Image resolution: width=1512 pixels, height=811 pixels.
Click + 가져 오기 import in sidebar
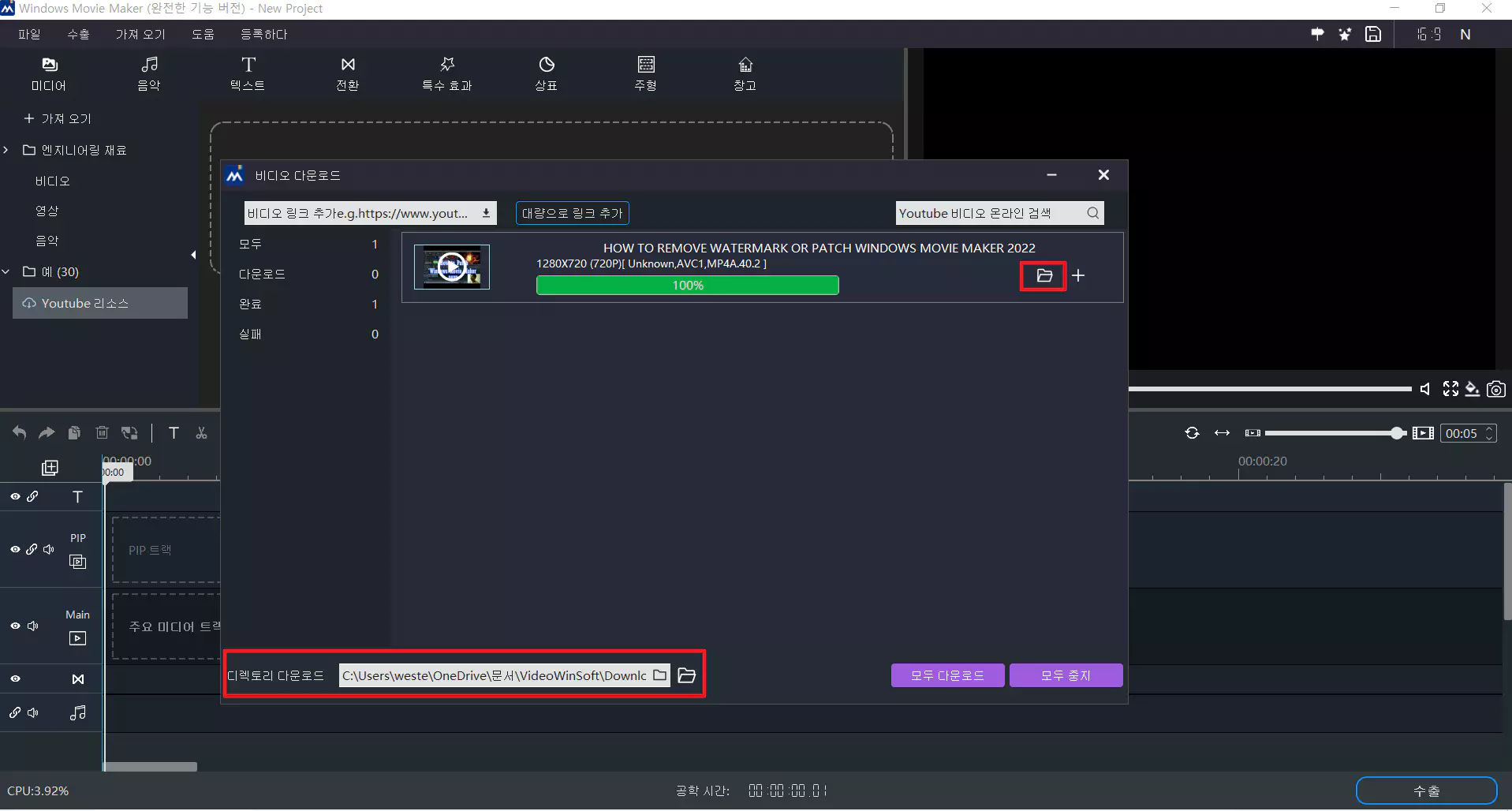tap(58, 118)
